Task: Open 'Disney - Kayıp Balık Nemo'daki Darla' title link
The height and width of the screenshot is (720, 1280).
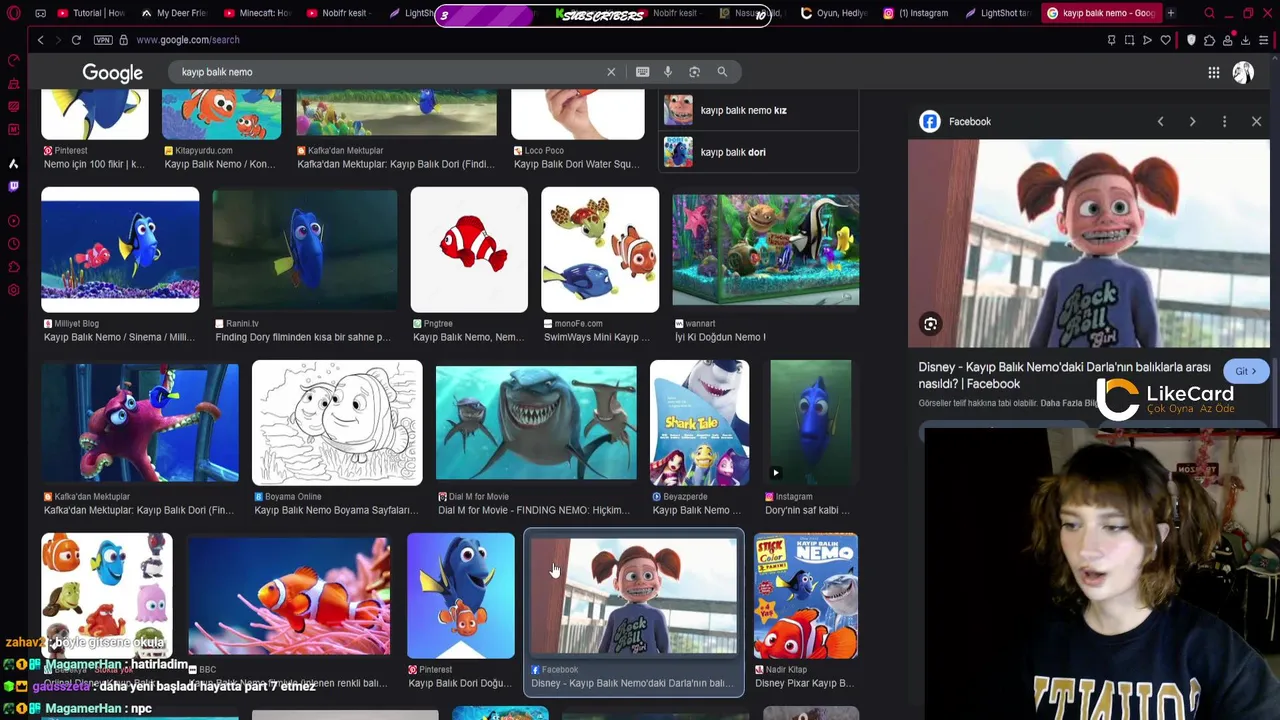Action: pos(1064,375)
